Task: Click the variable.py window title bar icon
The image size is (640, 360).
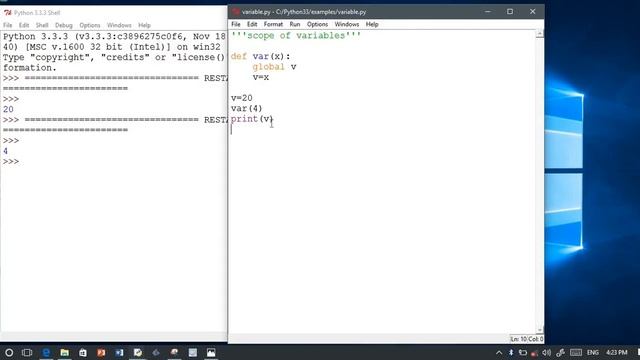Action: click(235, 12)
